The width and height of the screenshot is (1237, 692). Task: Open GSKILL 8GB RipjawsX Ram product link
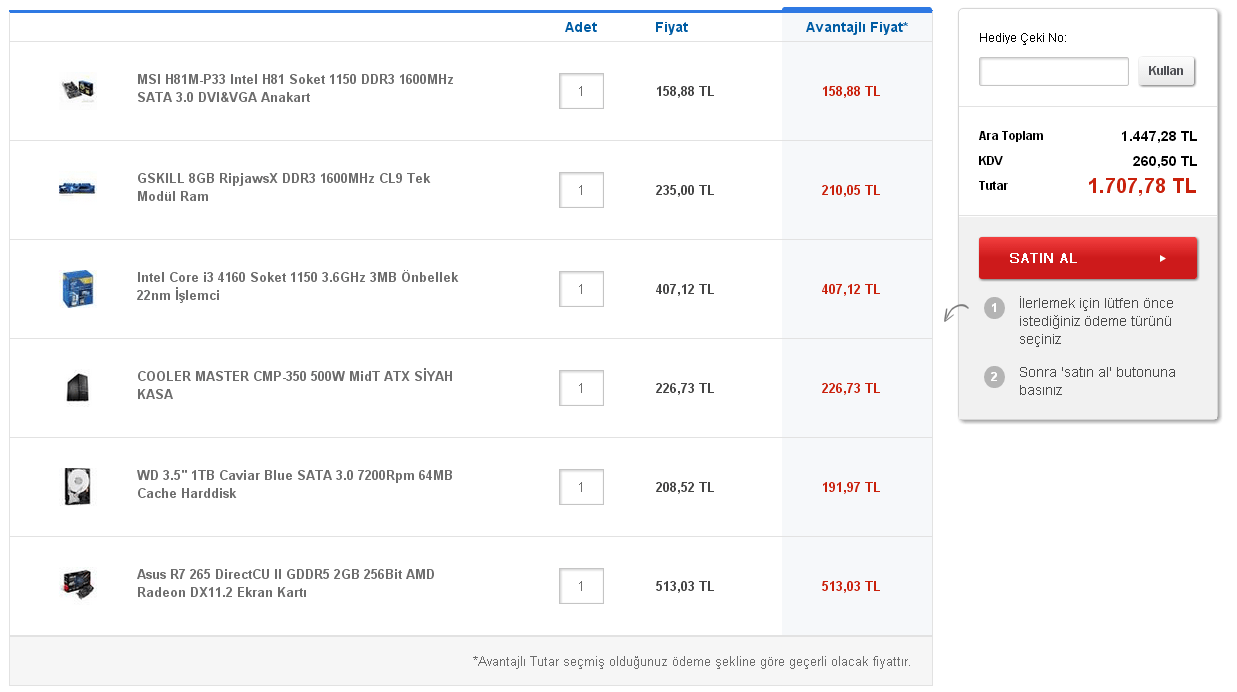point(283,187)
